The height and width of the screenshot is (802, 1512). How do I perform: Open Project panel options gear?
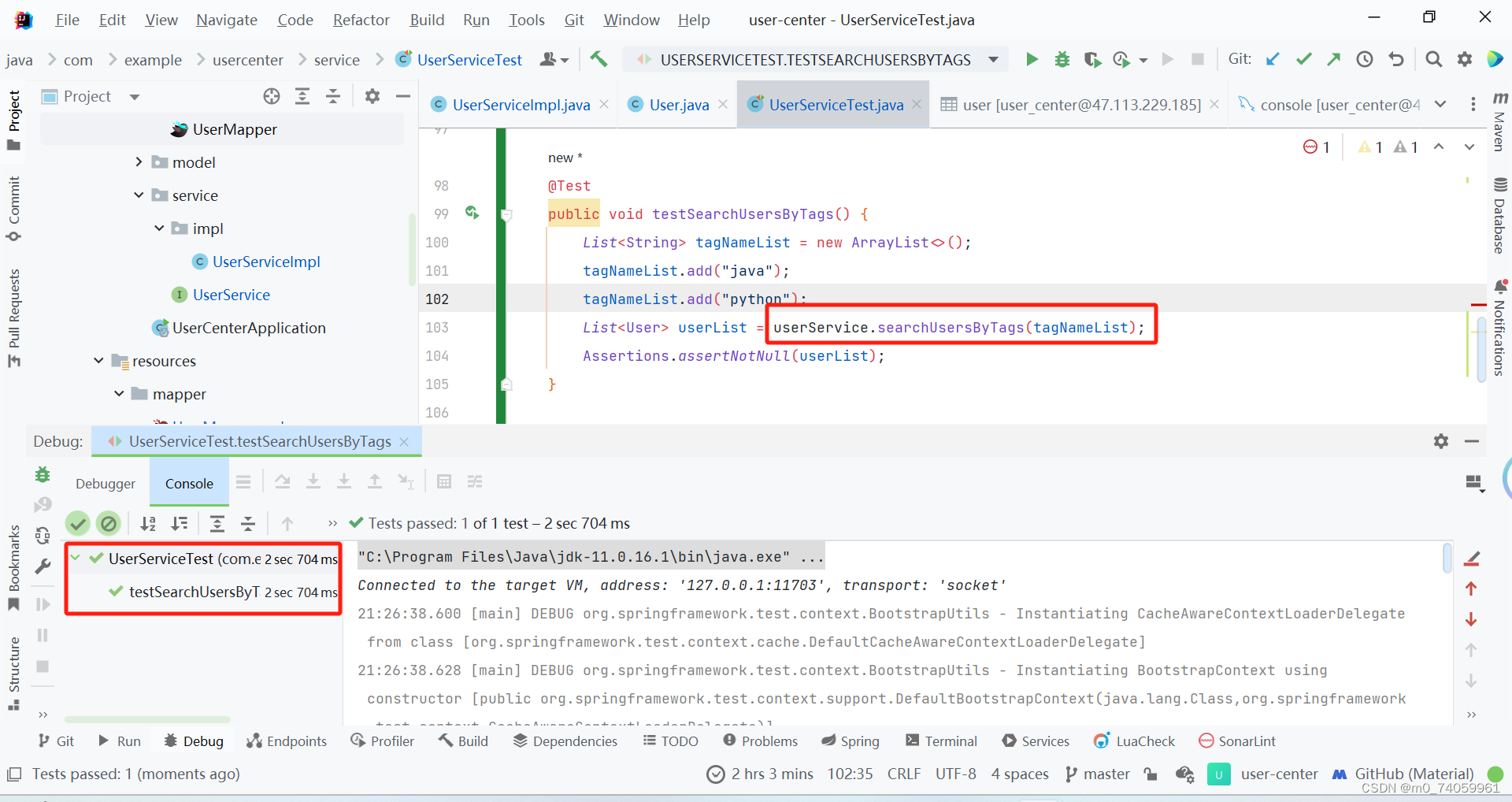[372, 96]
